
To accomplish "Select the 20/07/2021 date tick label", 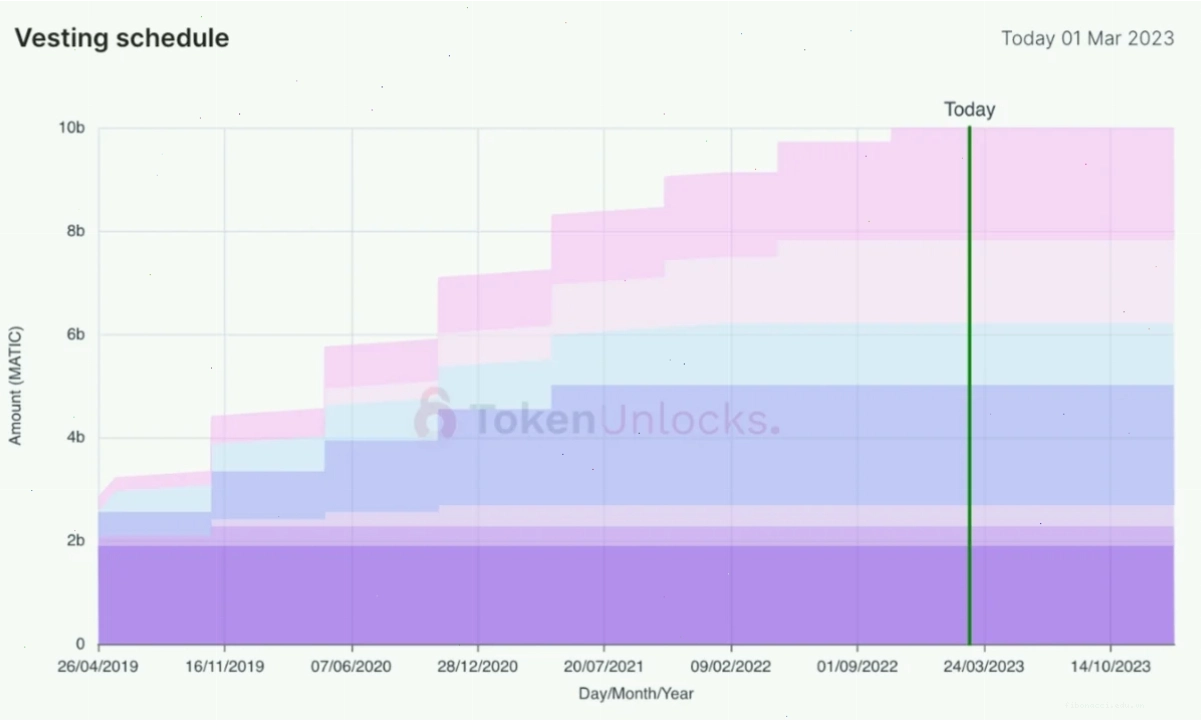I will coord(604,666).
